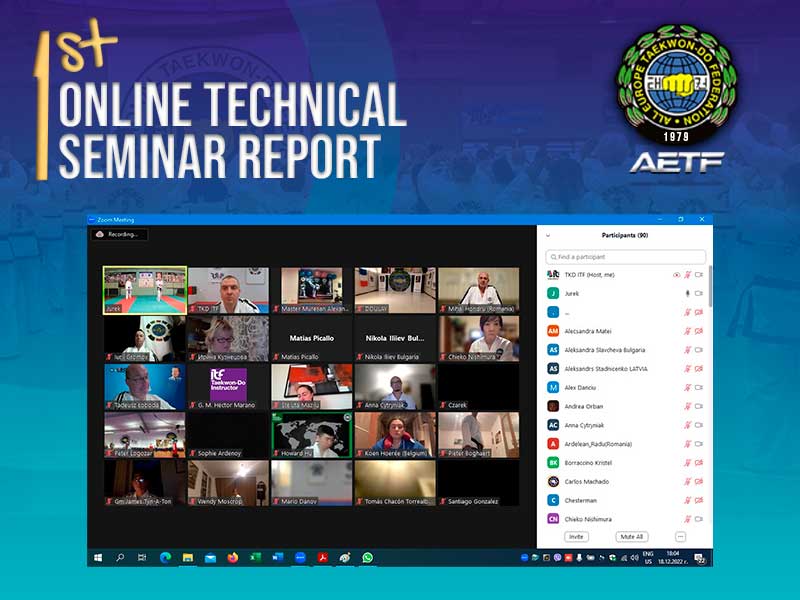800x600 pixels.
Task: Click ENG US language indicator in taskbar
Action: (x=648, y=558)
